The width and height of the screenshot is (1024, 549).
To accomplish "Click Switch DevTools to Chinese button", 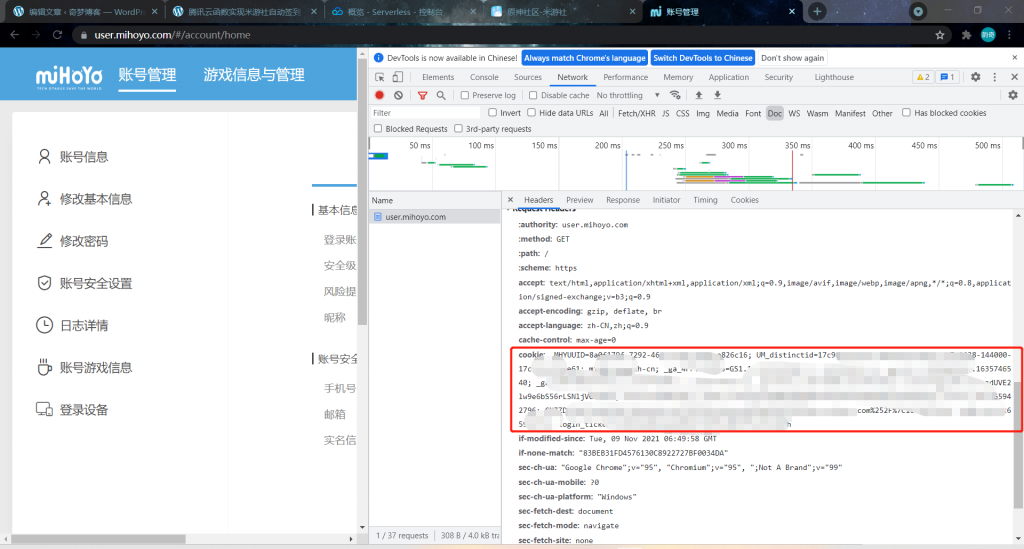I will [703, 58].
